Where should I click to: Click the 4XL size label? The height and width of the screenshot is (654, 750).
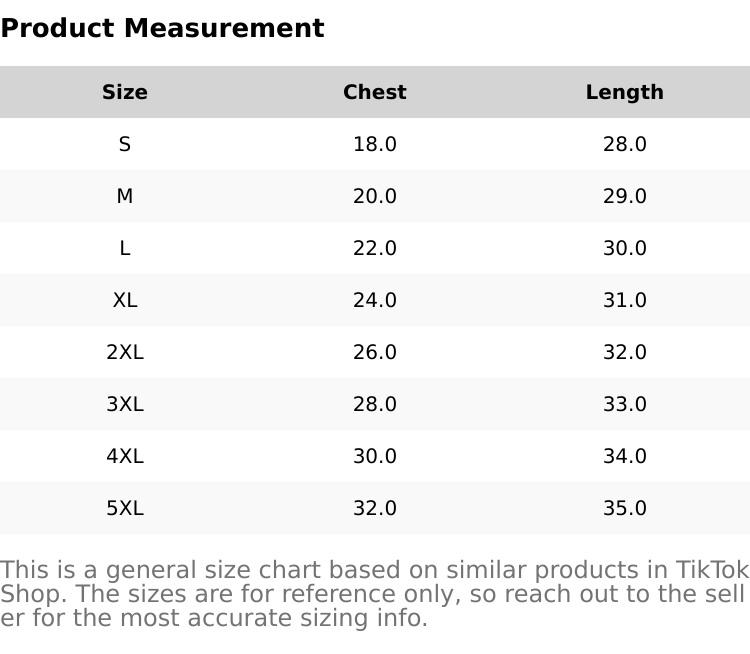tap(125, 456)
